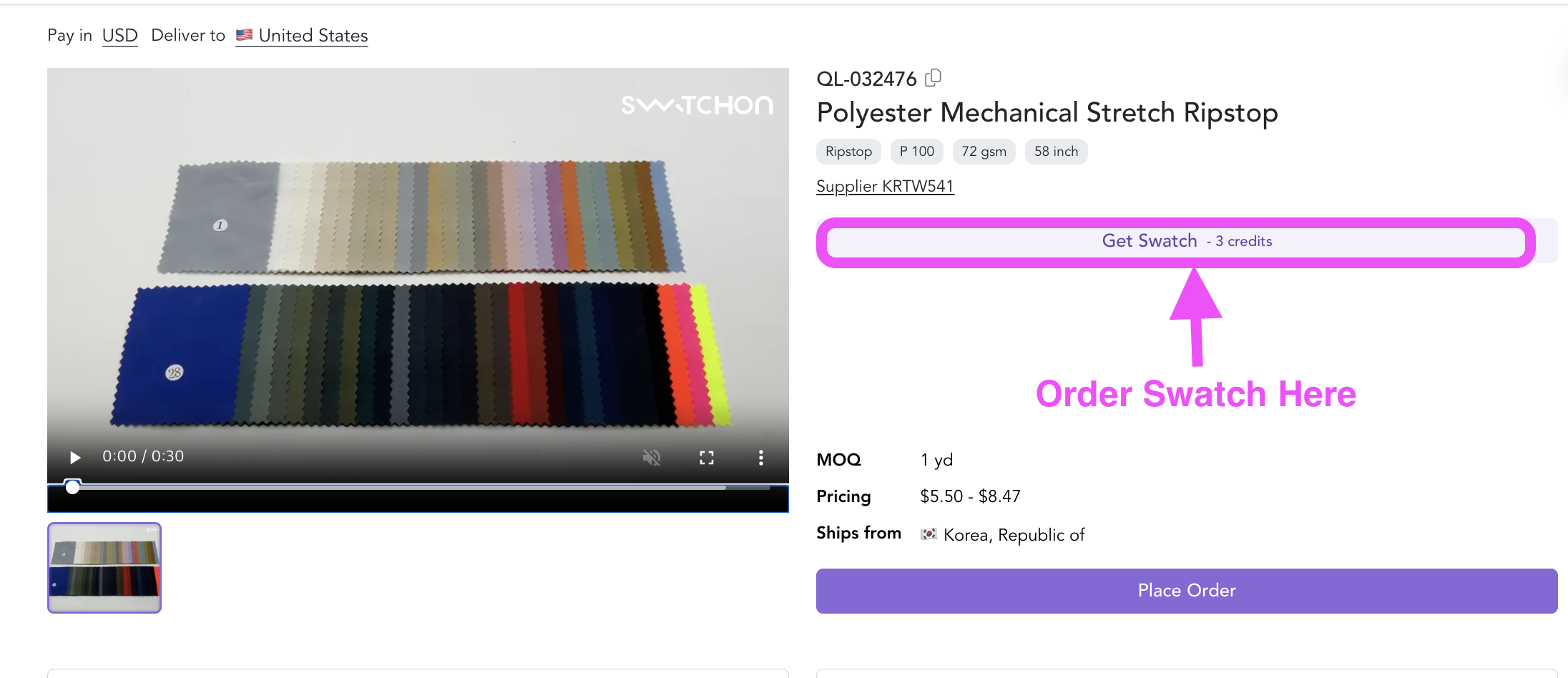Copy the QL-032476 product code
1568x678 pixels.
click(x=933, y=78)
